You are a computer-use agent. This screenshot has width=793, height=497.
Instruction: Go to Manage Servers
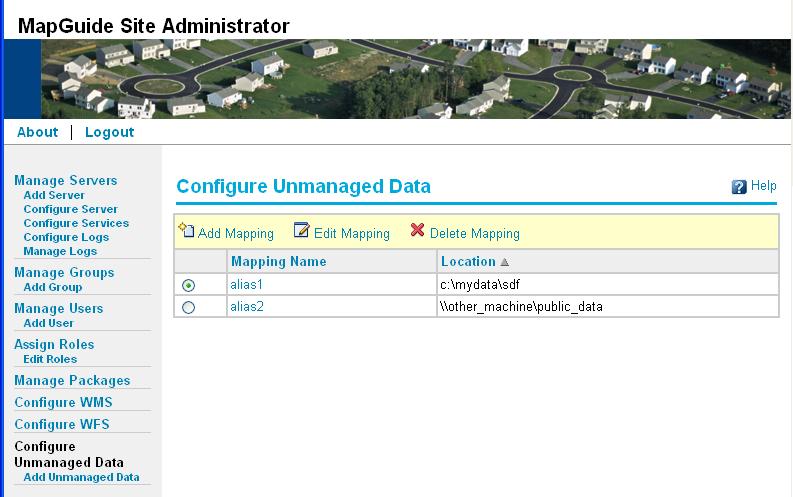pyautogui.click(x=65, y=181)
